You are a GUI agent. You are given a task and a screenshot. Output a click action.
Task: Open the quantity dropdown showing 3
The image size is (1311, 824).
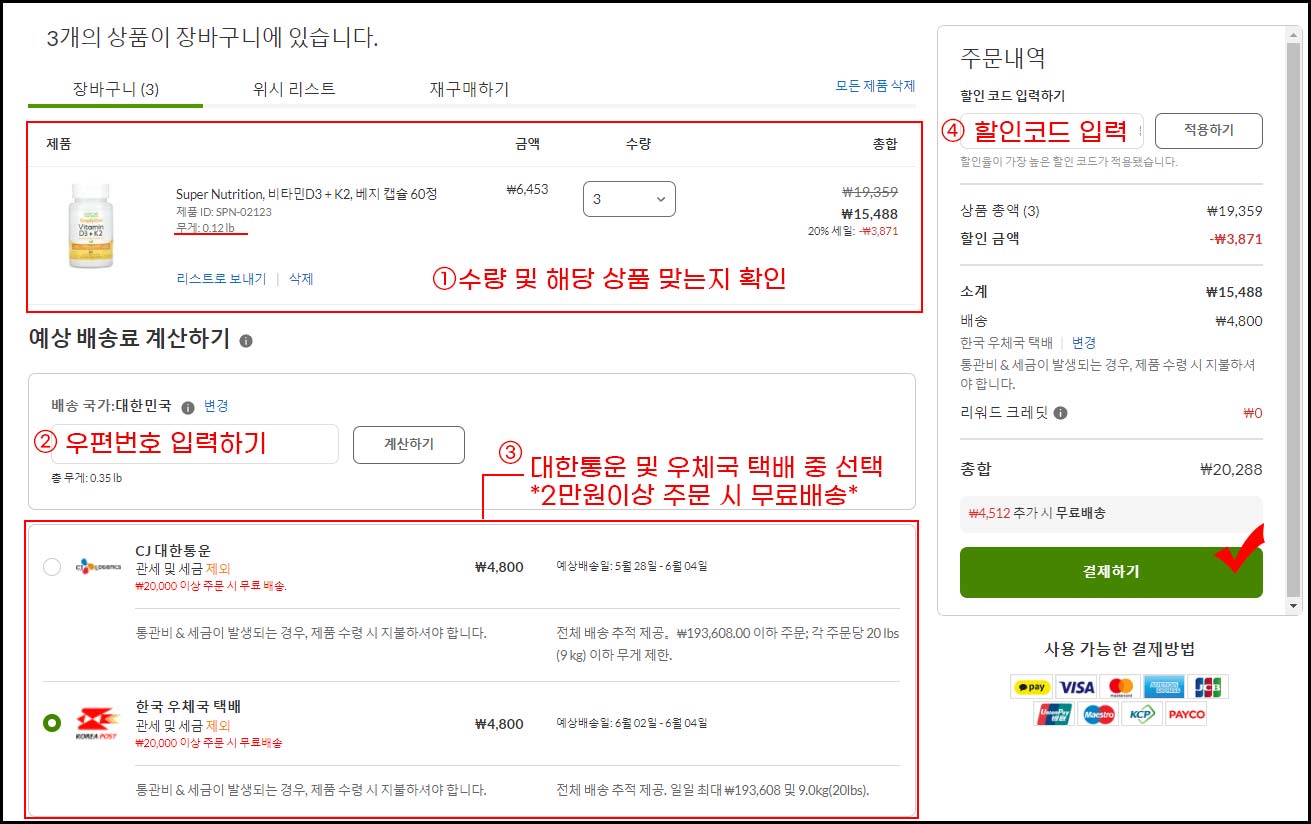coord(629,199)
